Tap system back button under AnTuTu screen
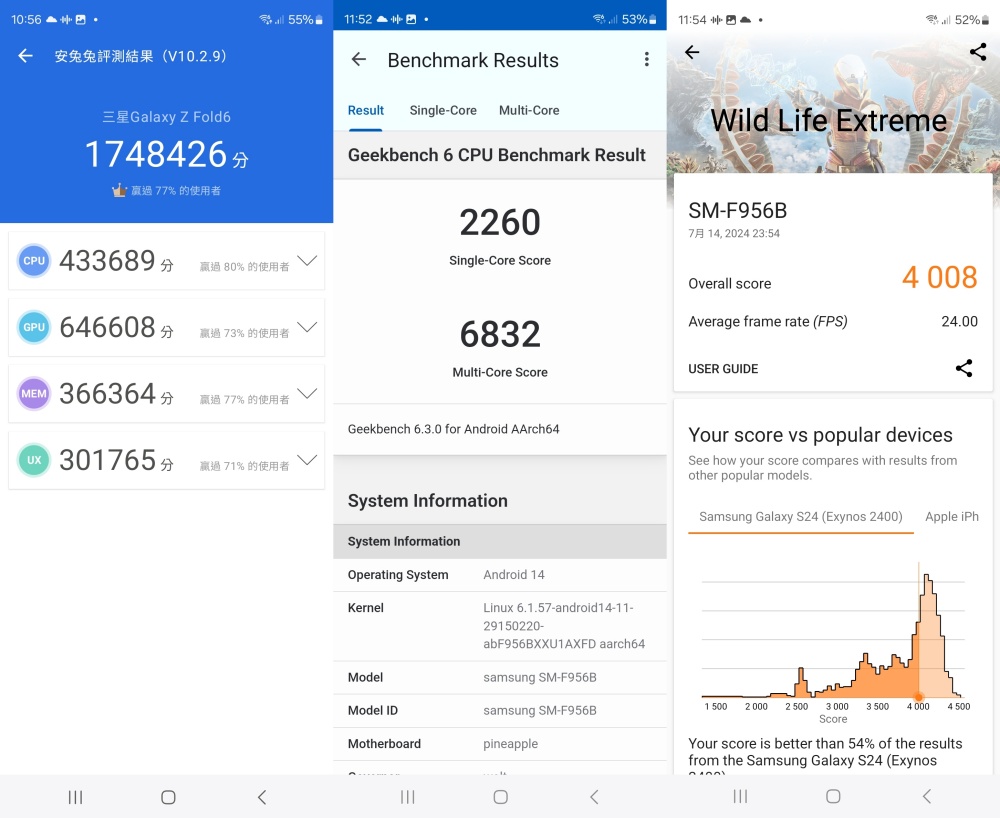 261,797
